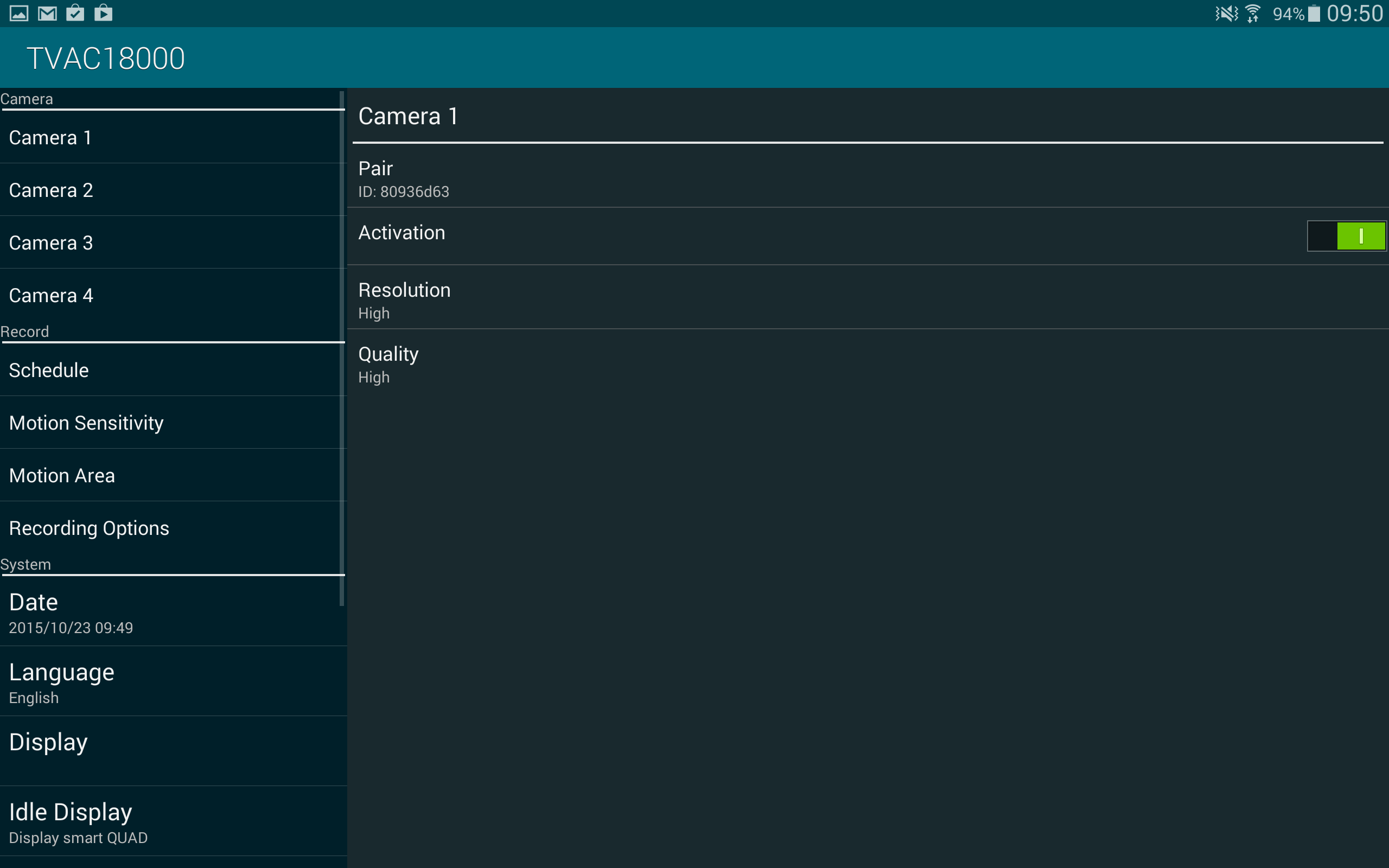Tap the 09:50 clock
Screen dimensions: 1389x868
point(1355,13)
